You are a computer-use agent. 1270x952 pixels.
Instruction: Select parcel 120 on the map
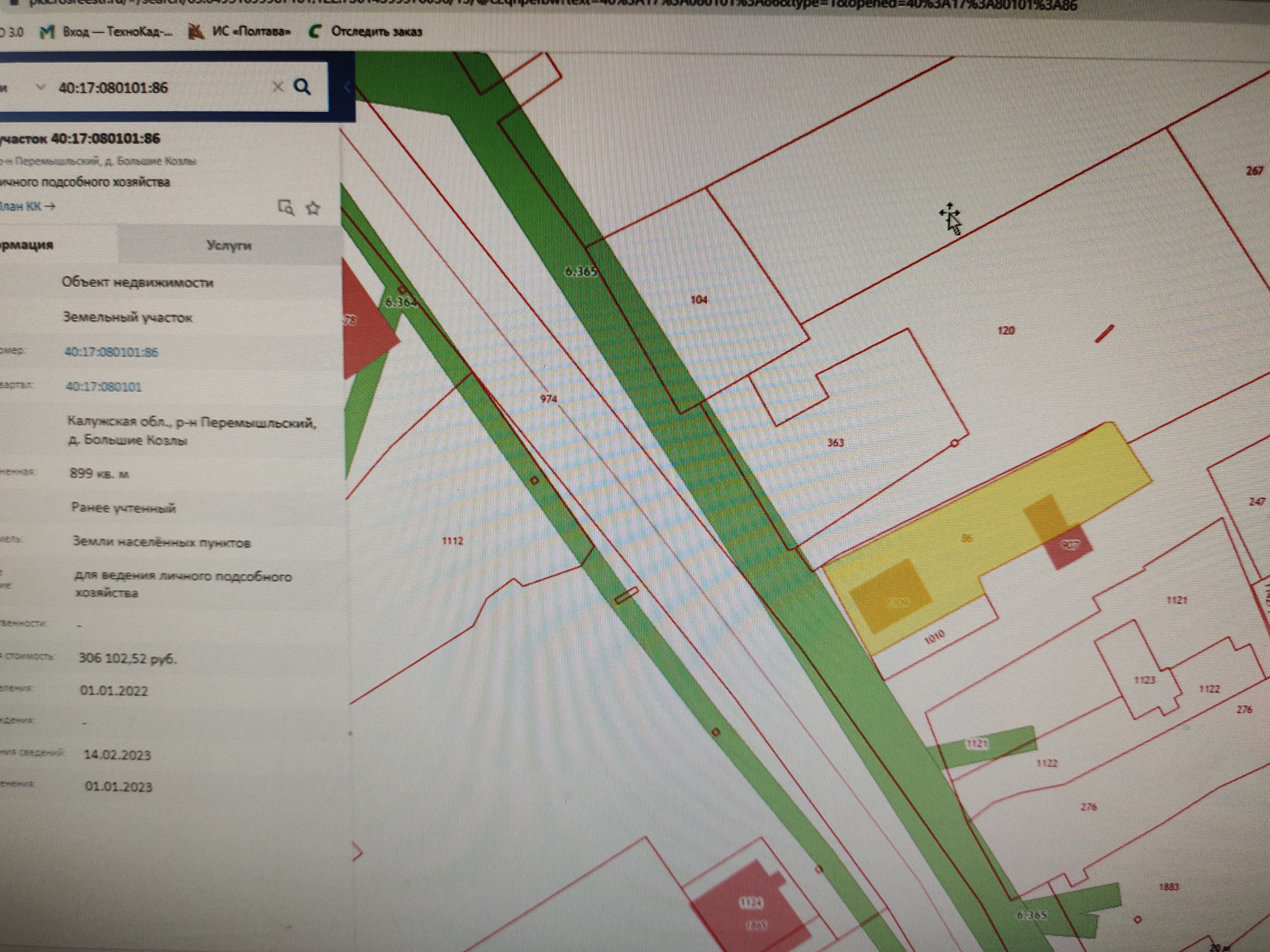coord(1006,331)
